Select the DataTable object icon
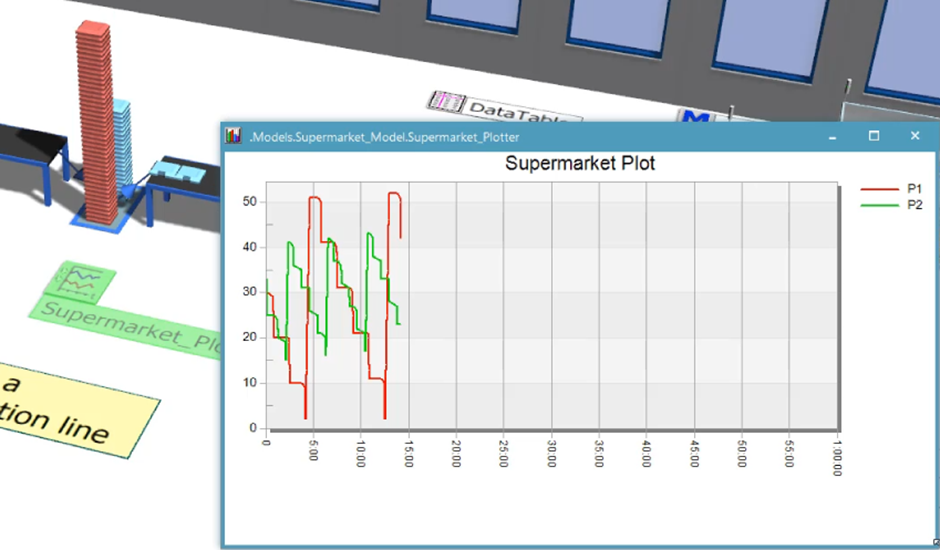Image resolution: width=940 pixels, height=550 pixels. 447,104
